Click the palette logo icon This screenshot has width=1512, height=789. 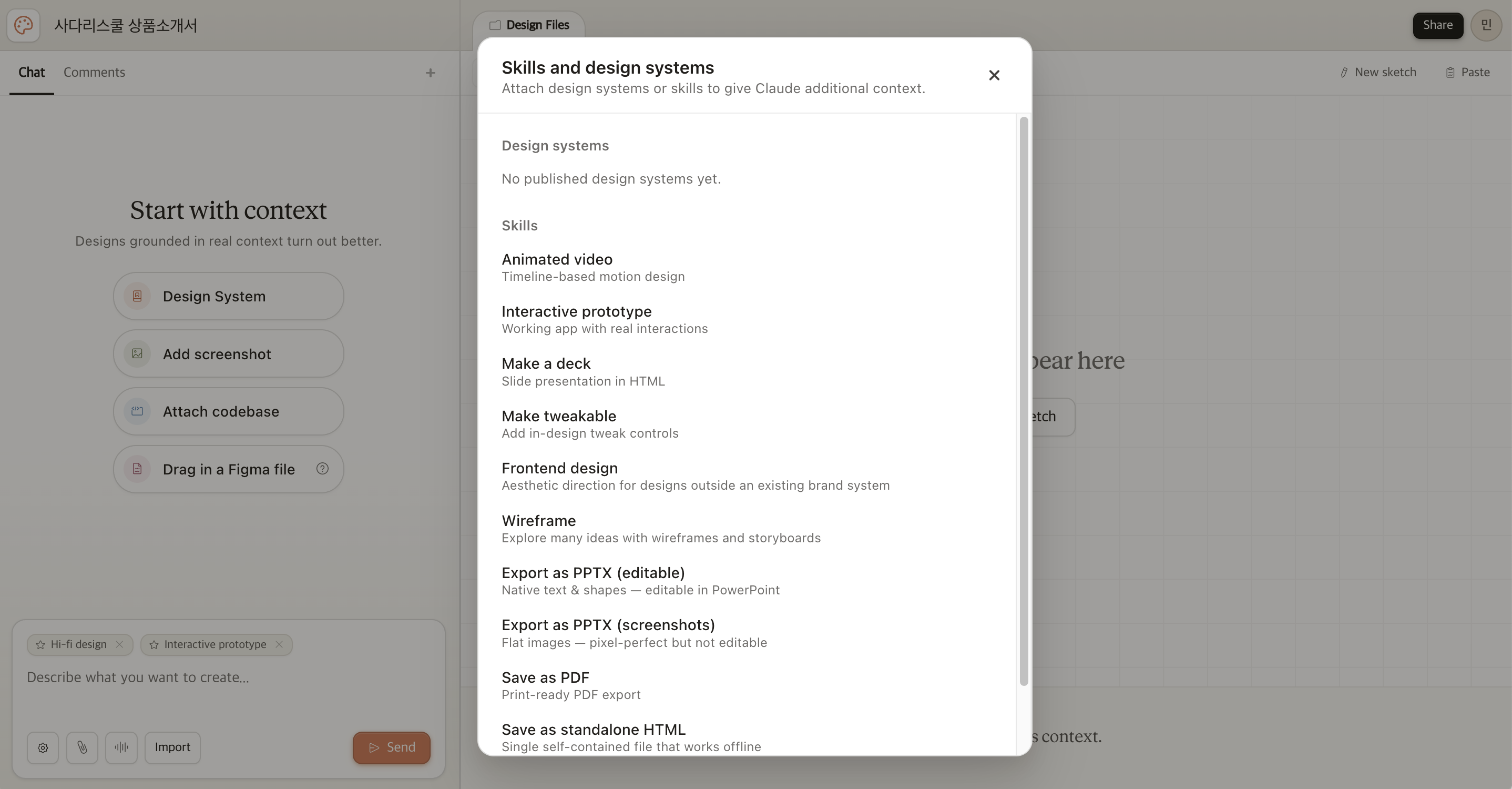24,25
